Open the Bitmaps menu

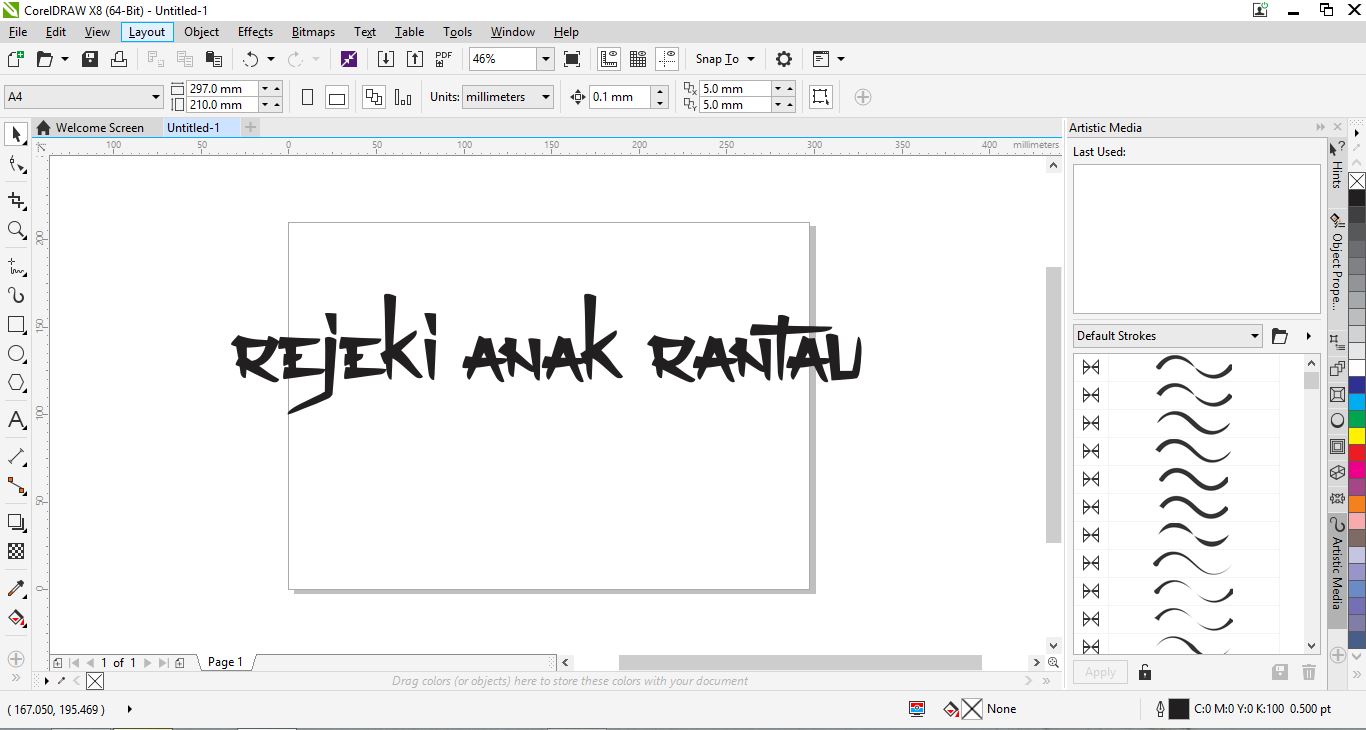313,31
